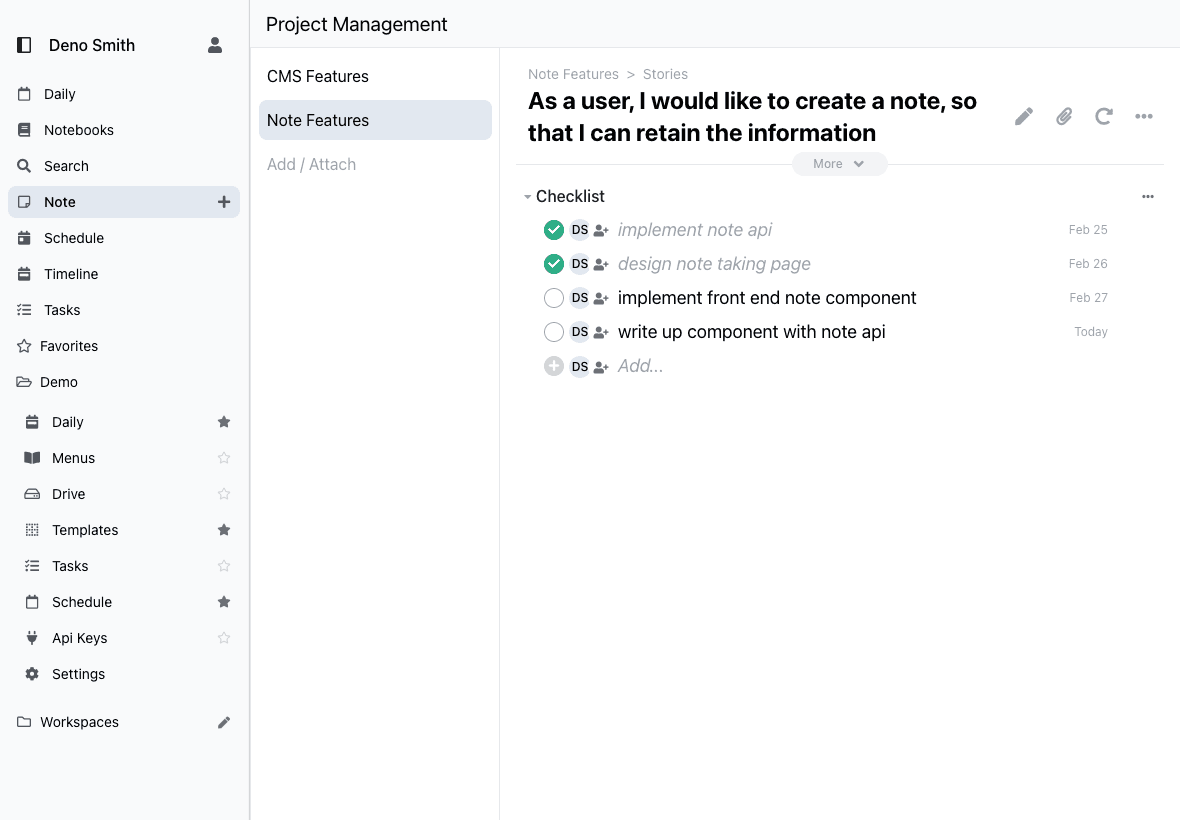Unfavorite Daily under Demo via star
The height and width of the screenshot is (820, 1180).
pyautogui.click(x=224, y=421)
